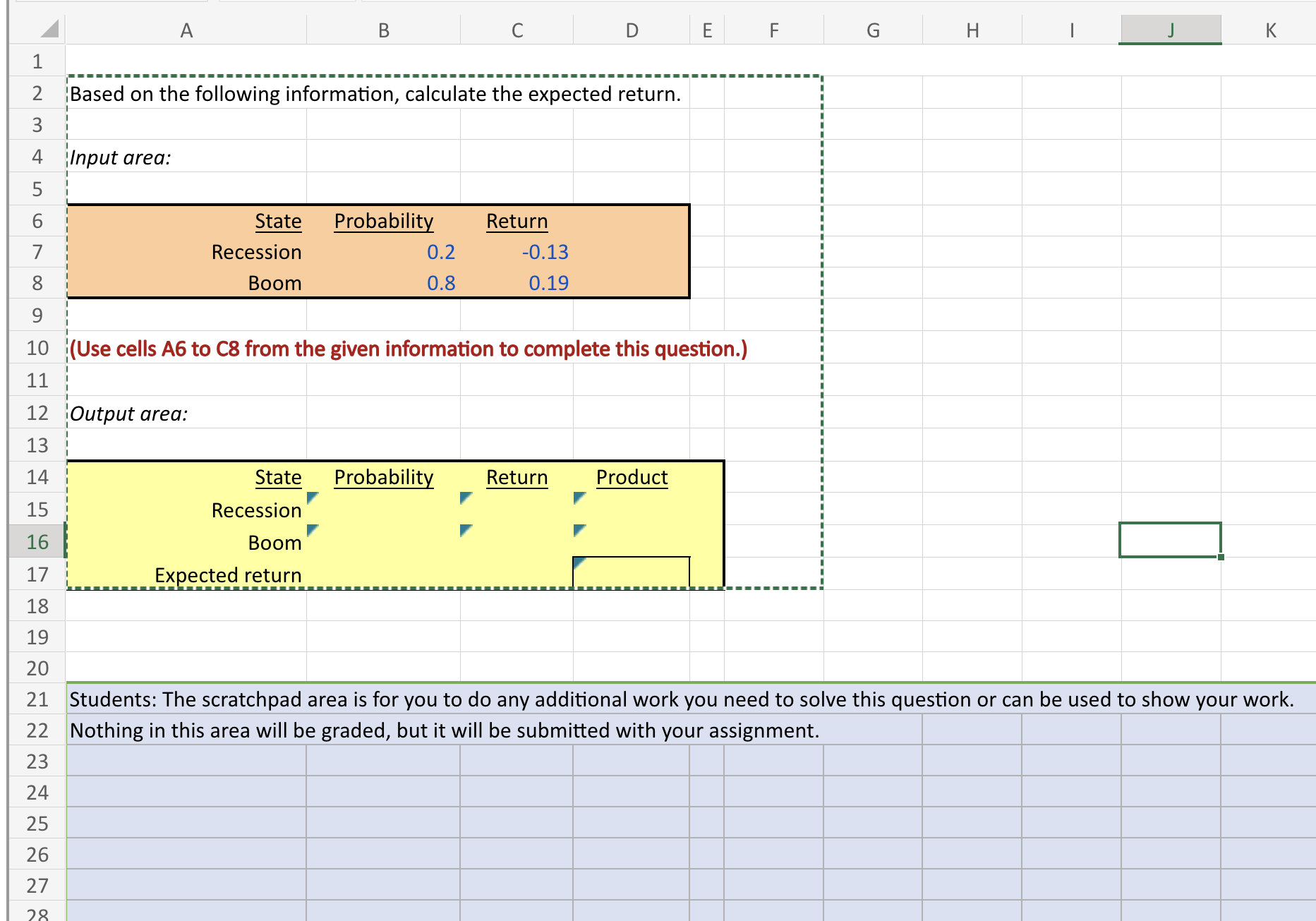The width and height of the screenshot is (1316, 921).
Task: Select column header J
Action: [1169, 30]
